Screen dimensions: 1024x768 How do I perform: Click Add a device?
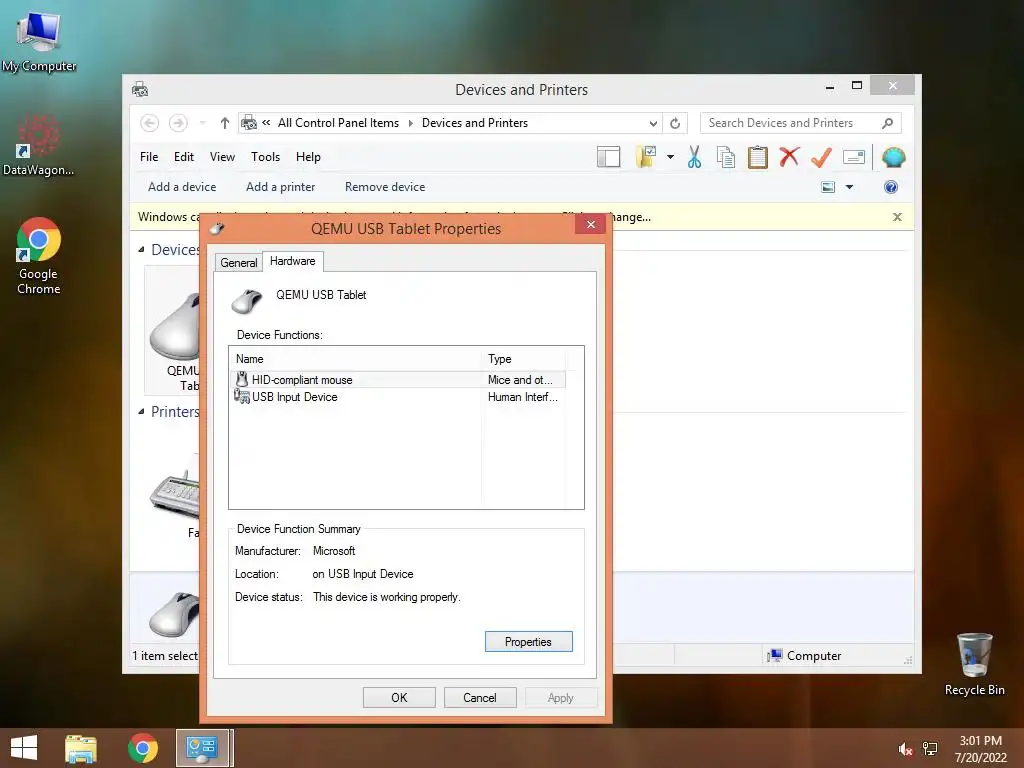pyautogui.click(x=182, y=187)
